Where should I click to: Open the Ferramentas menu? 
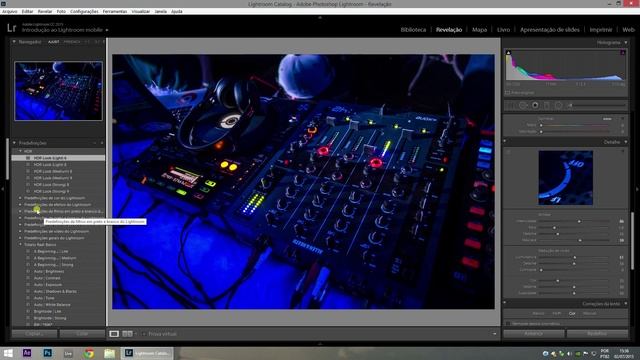click(x=115, y=11)
